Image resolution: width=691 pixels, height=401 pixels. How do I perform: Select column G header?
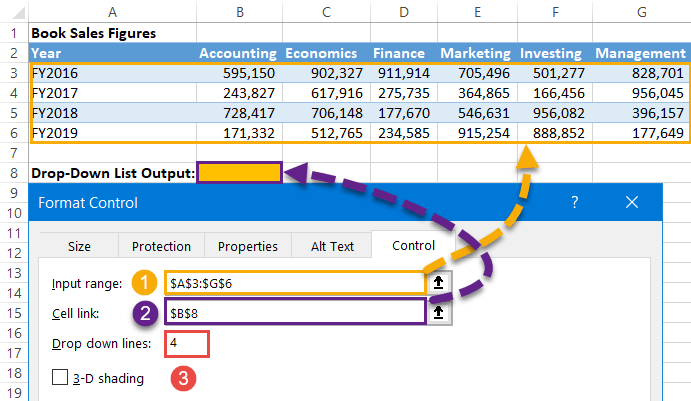(642, 12)
